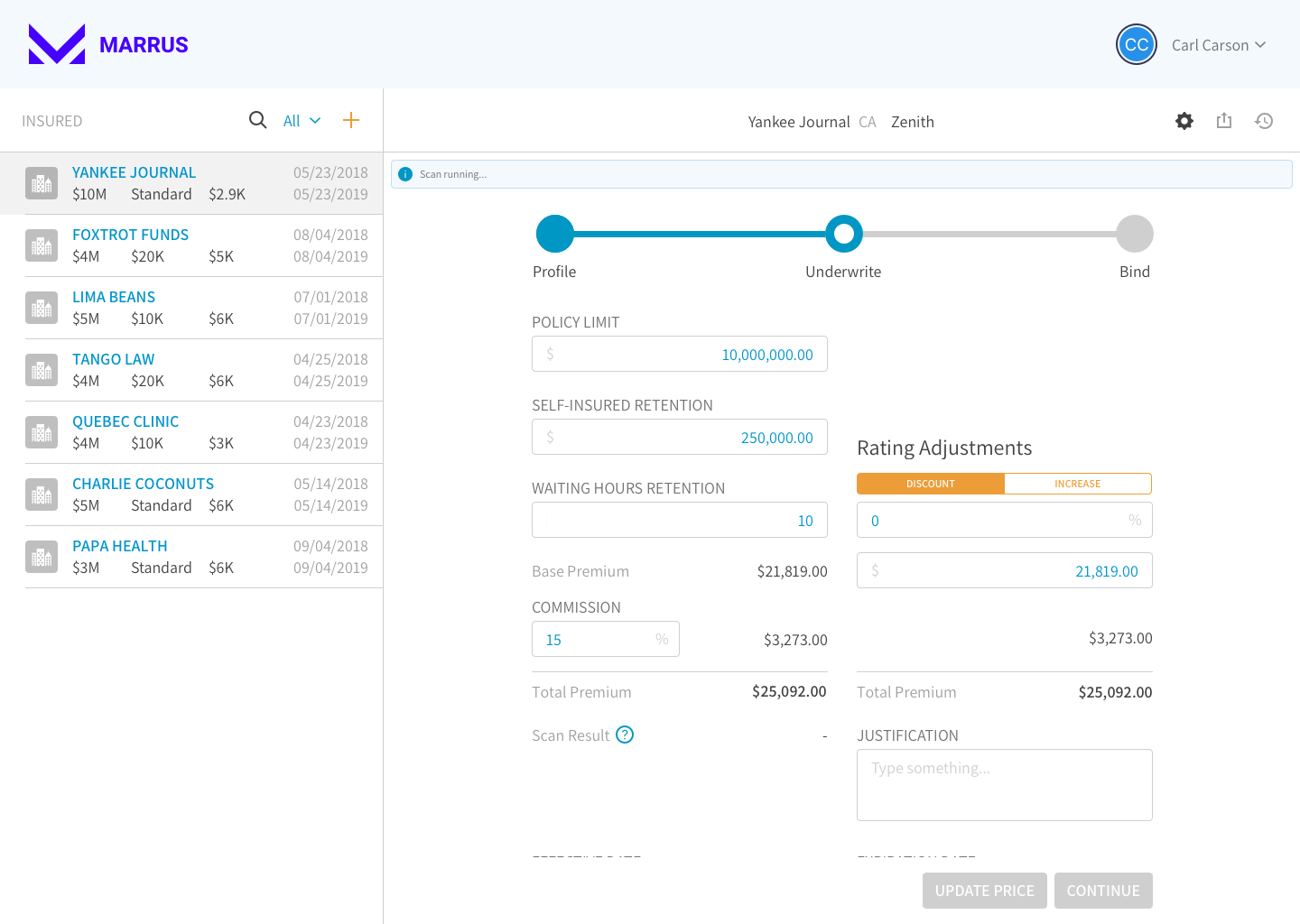Edit the rating adjustment percent field
Screen dimensions: 1300x924
tap(1005, 520)
